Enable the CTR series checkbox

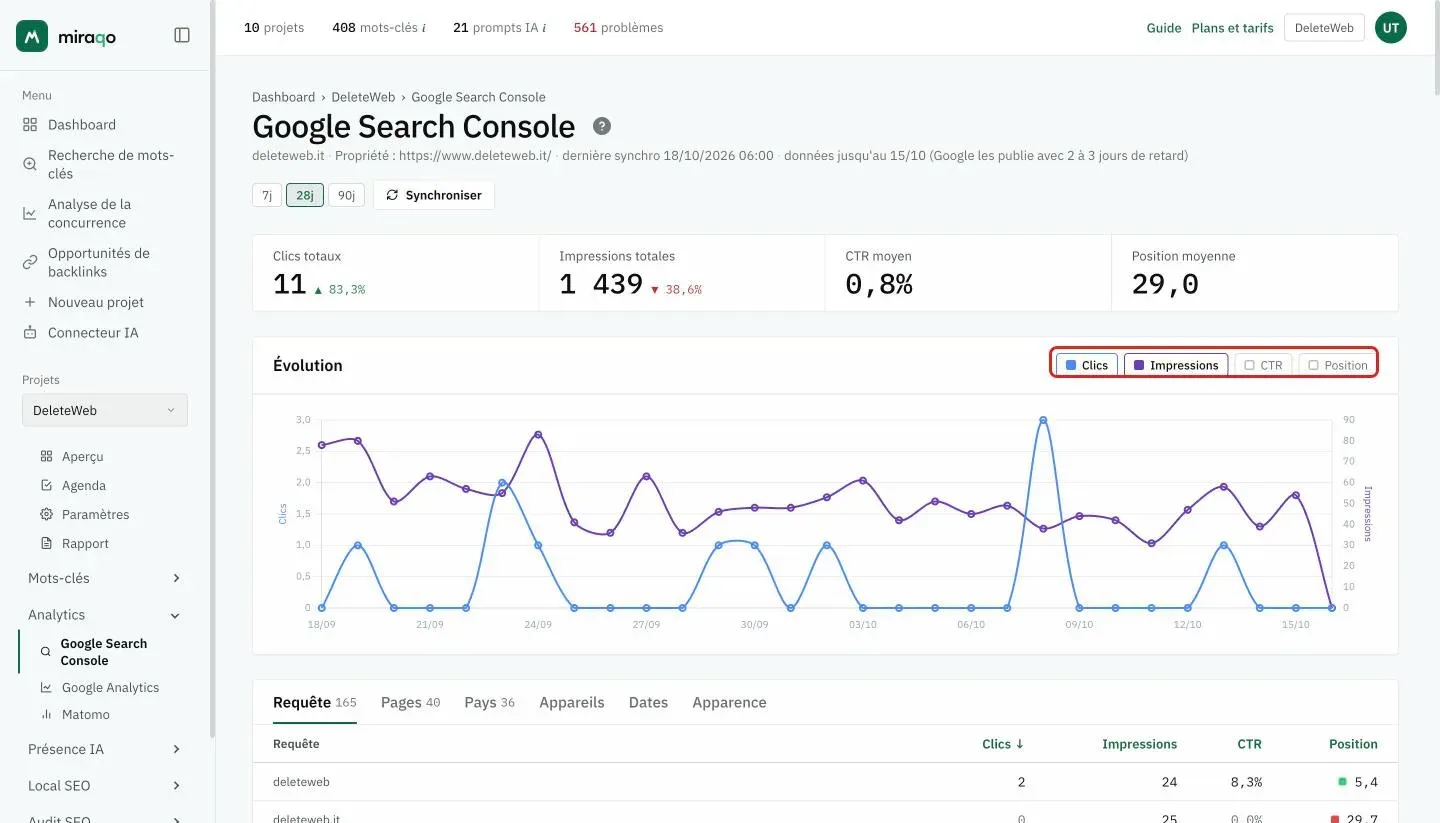coord(1264,365)
